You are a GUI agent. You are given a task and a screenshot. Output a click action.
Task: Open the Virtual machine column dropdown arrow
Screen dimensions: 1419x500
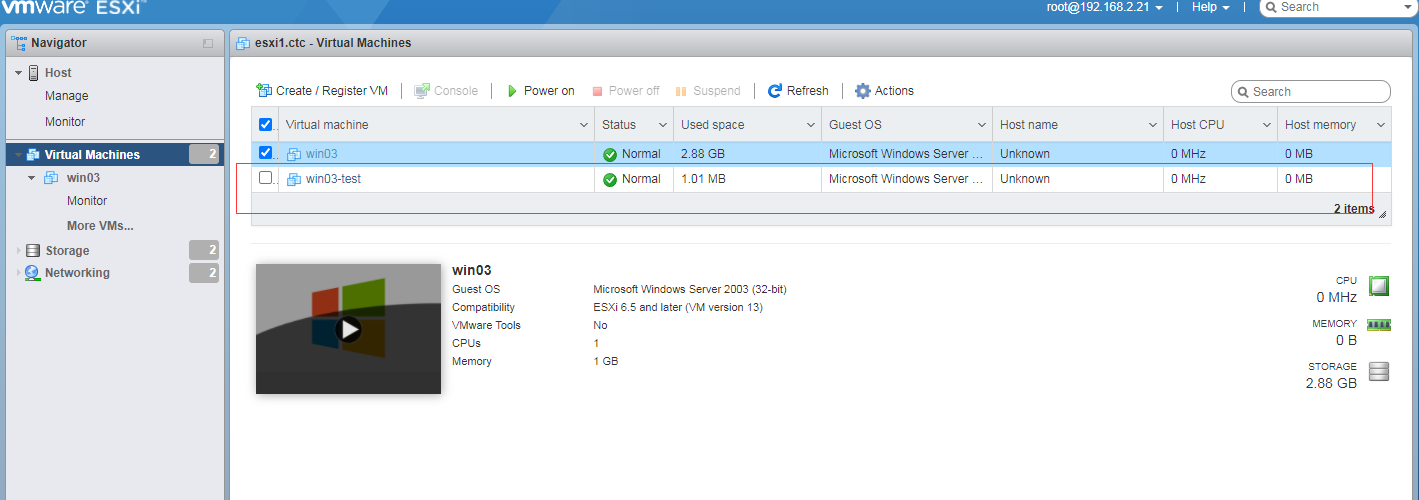tap(584, 125)
